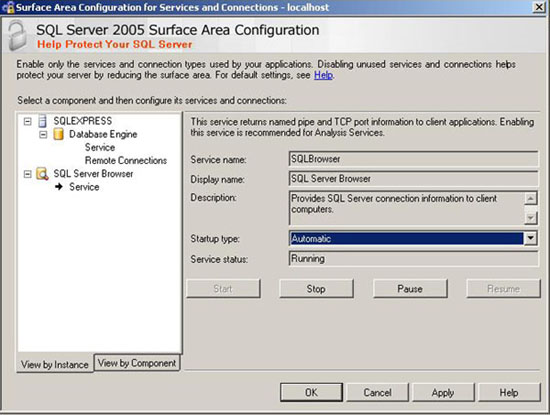Apply the configuration changes

443,392
